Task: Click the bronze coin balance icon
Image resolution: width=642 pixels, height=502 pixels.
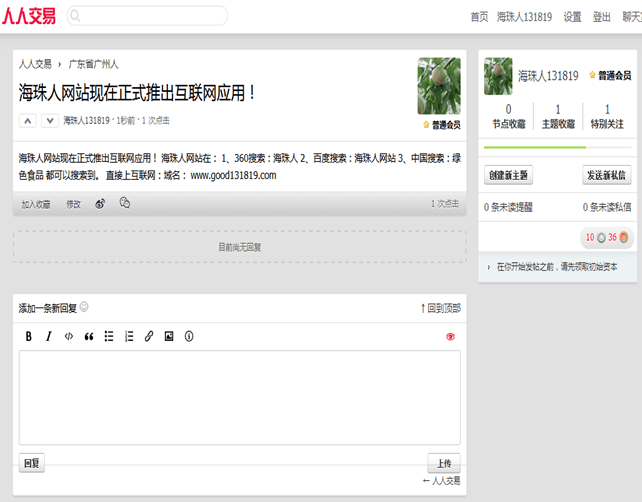Action: coord(624,237)
